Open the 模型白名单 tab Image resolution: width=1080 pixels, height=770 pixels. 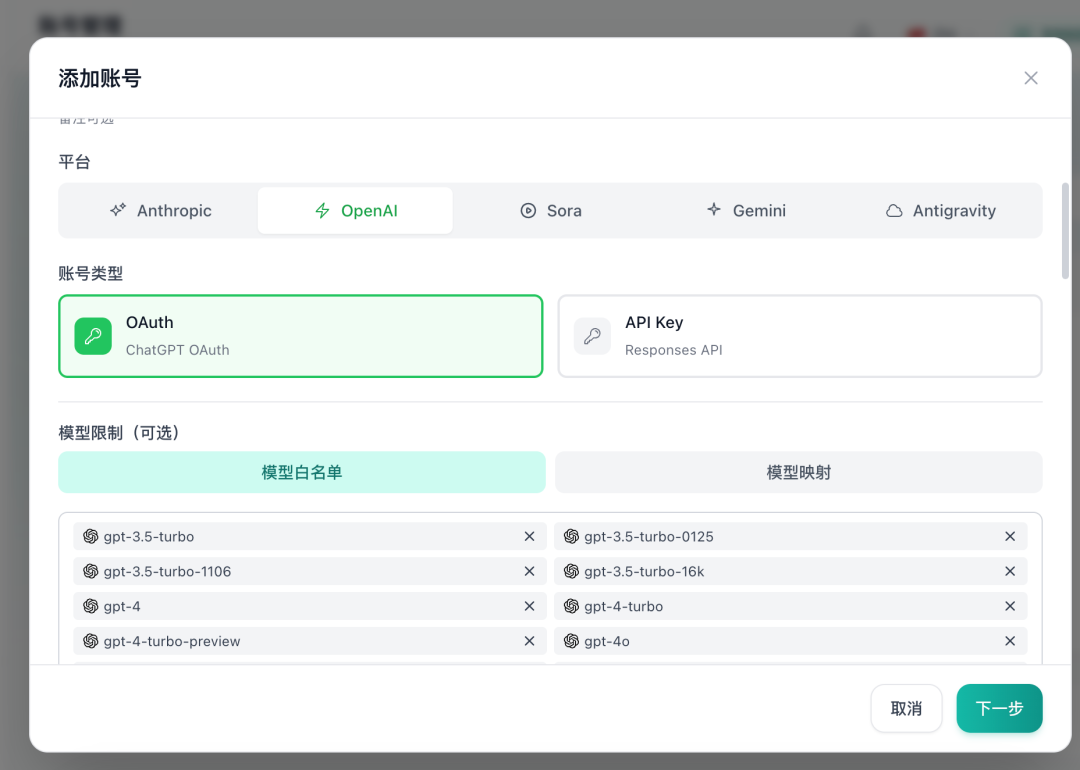[x=301, y=471]
